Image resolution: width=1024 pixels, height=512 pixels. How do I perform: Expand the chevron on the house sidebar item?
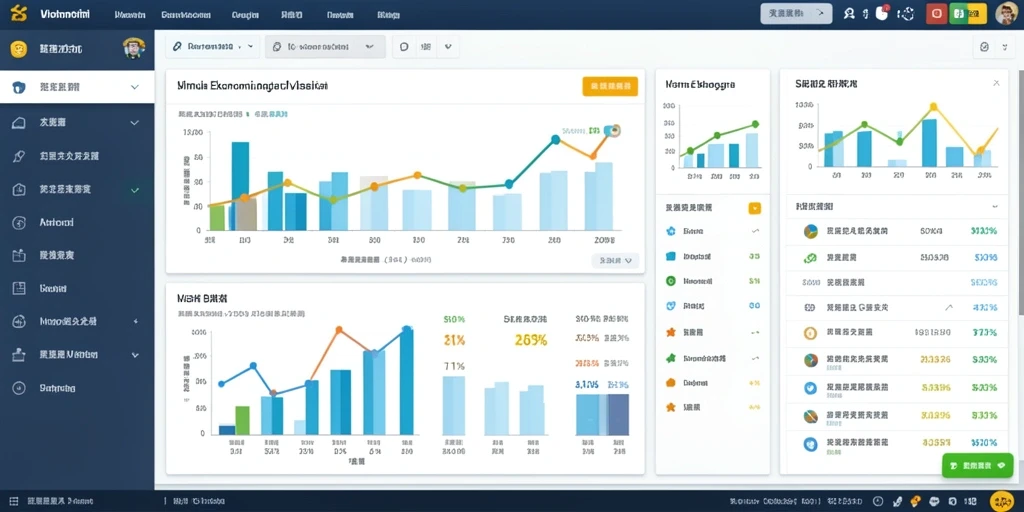pyautogui.click(x=135, y=123)
